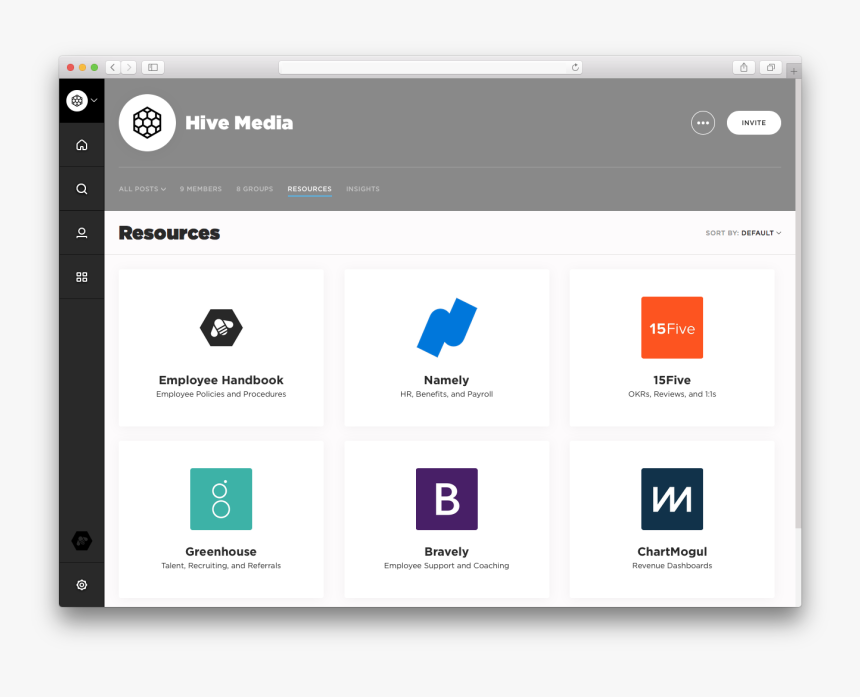This screenshot has width=860, height=697.
Task: Click 'Employee Policies and Procedures' text
Action: pos(221,394)
